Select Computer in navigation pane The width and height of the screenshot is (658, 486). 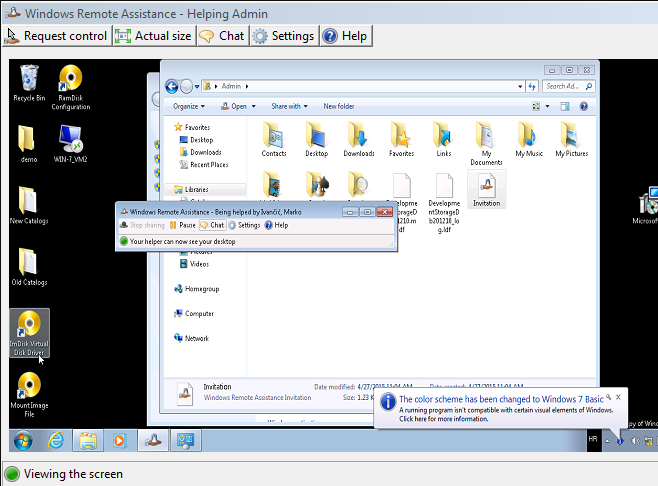click(194, 314)
